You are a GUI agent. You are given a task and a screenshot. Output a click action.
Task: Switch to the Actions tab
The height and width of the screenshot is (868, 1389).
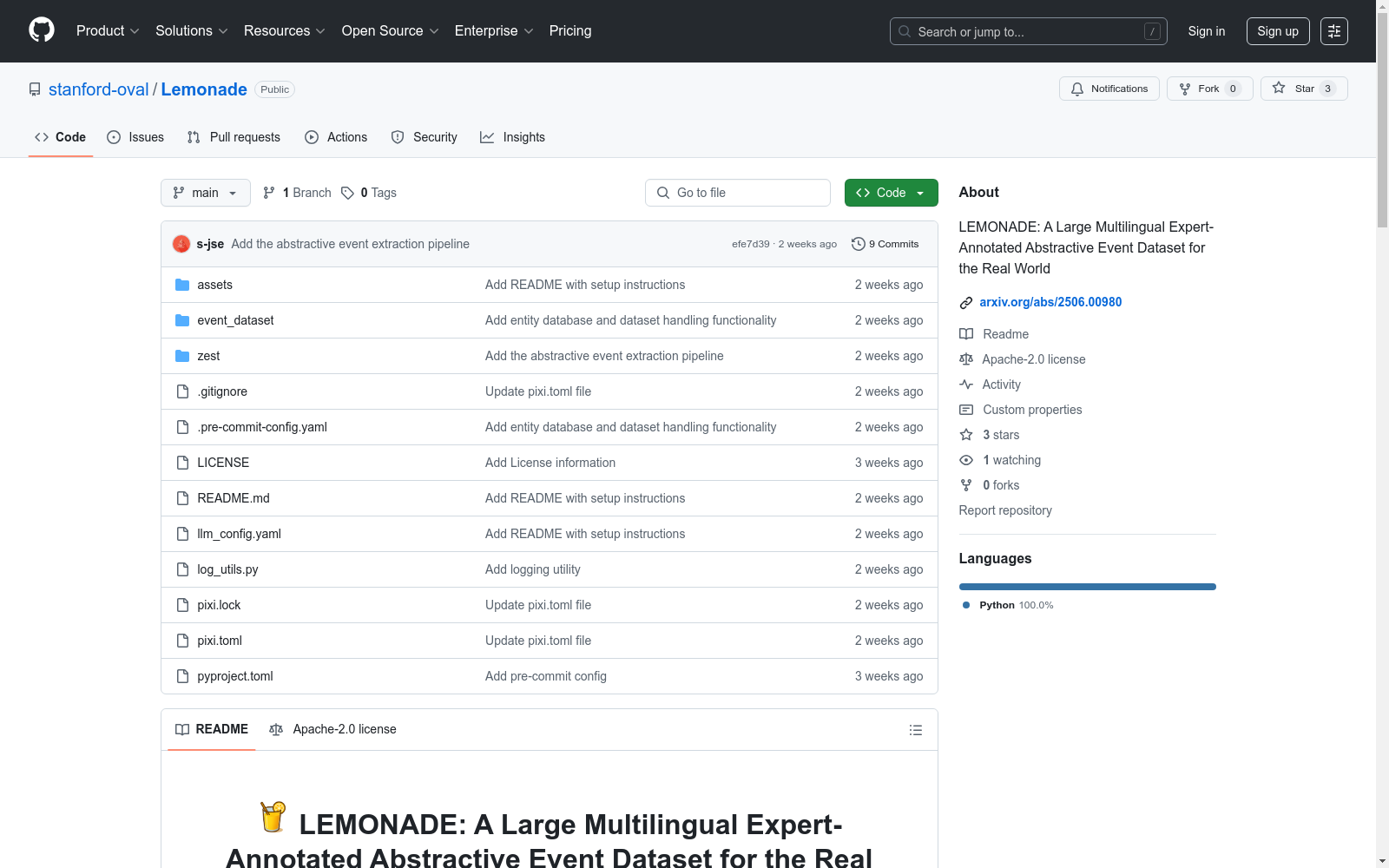tap(336, 137)
